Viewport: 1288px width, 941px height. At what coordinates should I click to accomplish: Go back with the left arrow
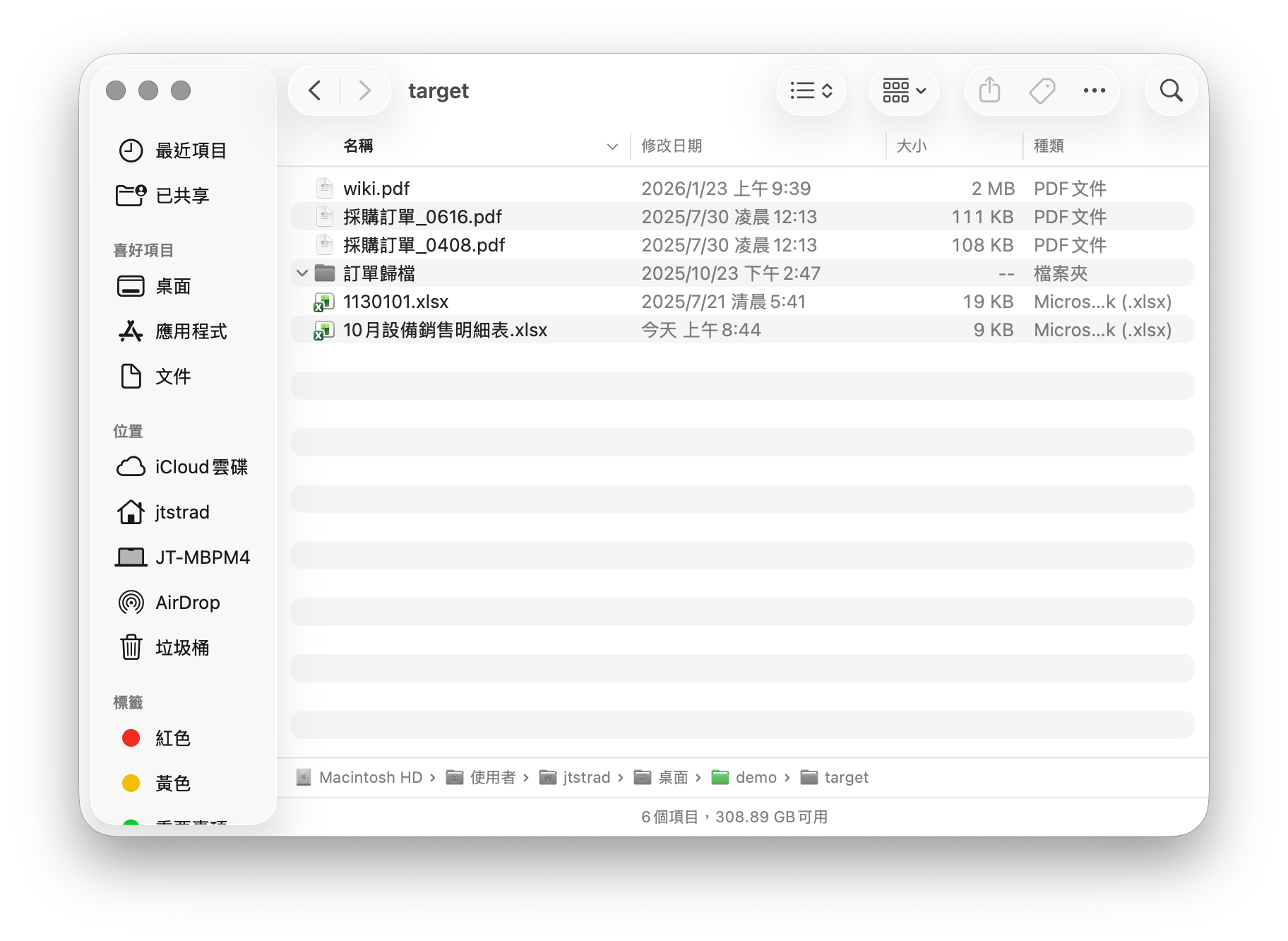coord(315,90)
